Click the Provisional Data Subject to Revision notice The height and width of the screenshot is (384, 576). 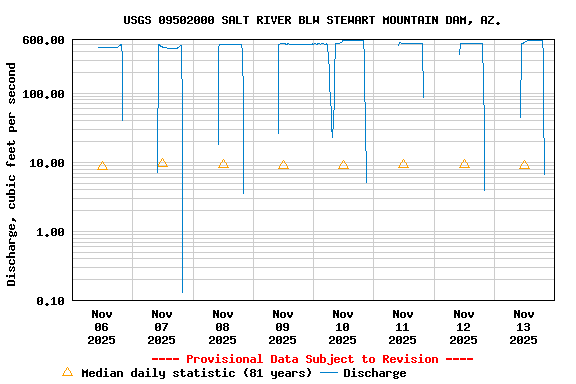(x=312, y=359)
